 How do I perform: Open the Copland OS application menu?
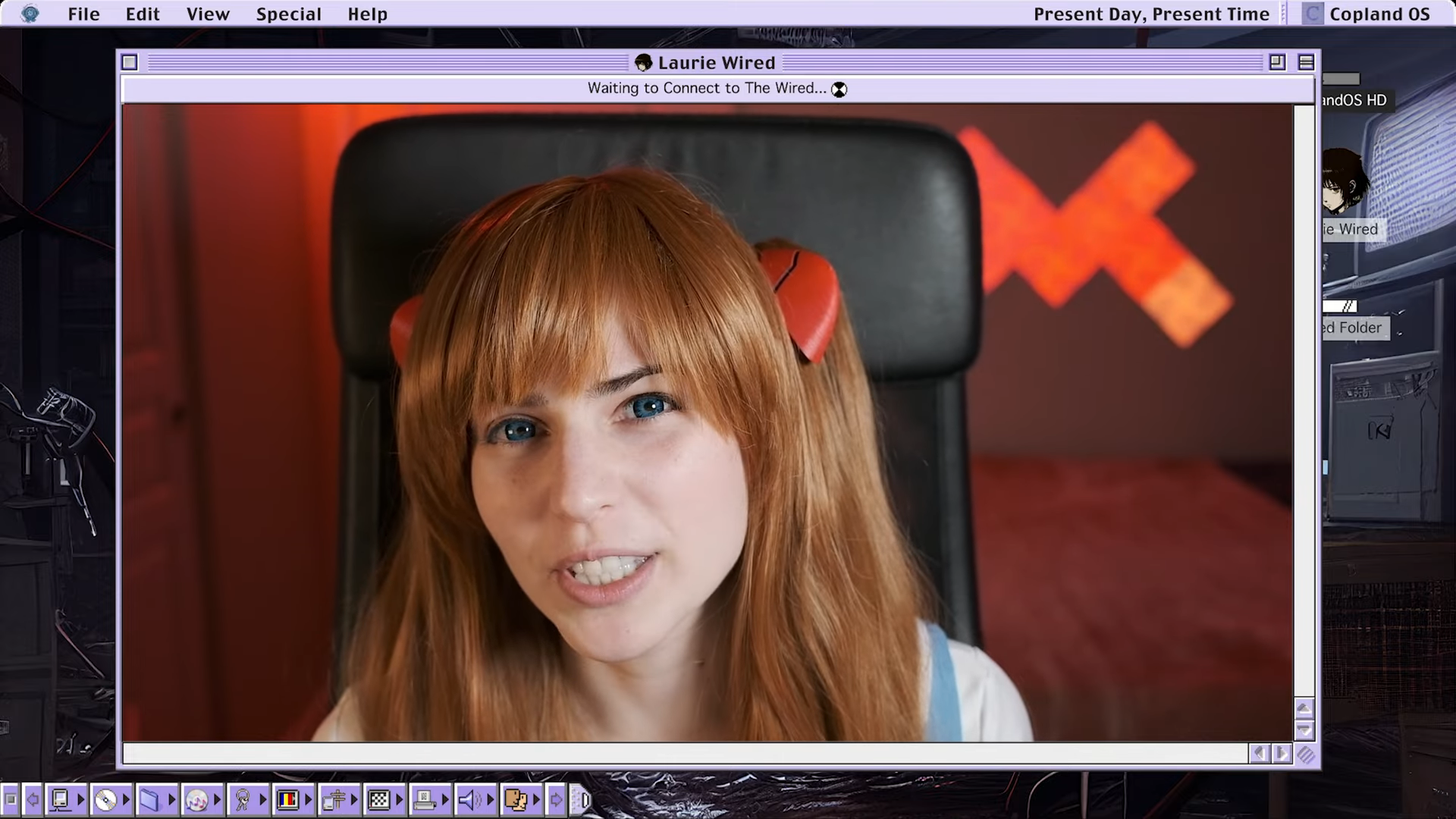(x=1367, y=14)
